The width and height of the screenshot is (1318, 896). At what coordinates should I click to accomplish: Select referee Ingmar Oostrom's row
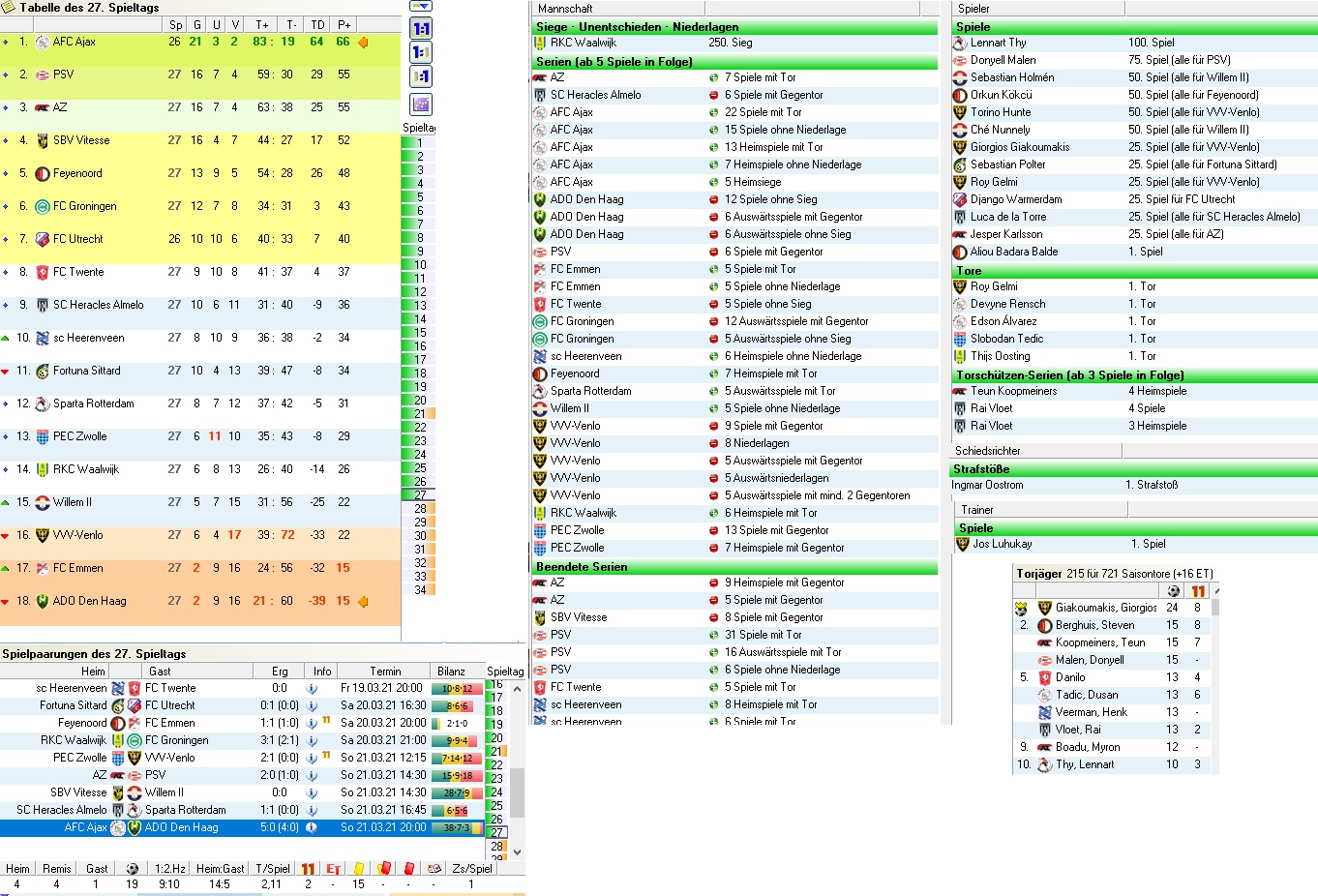(x=1135, y=486)
